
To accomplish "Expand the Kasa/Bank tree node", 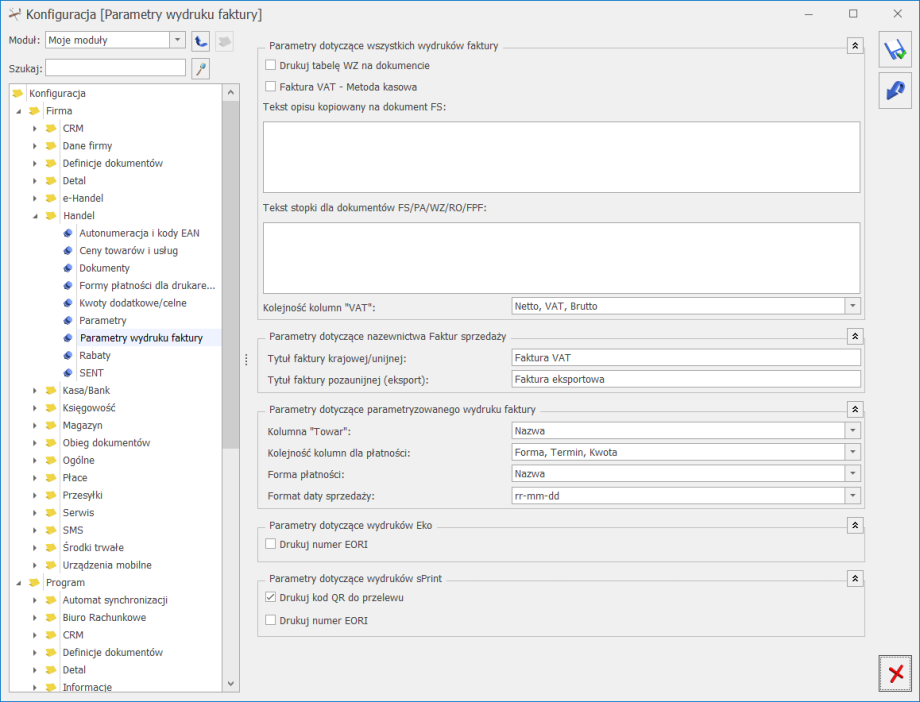I will click(x=35, y=390).
